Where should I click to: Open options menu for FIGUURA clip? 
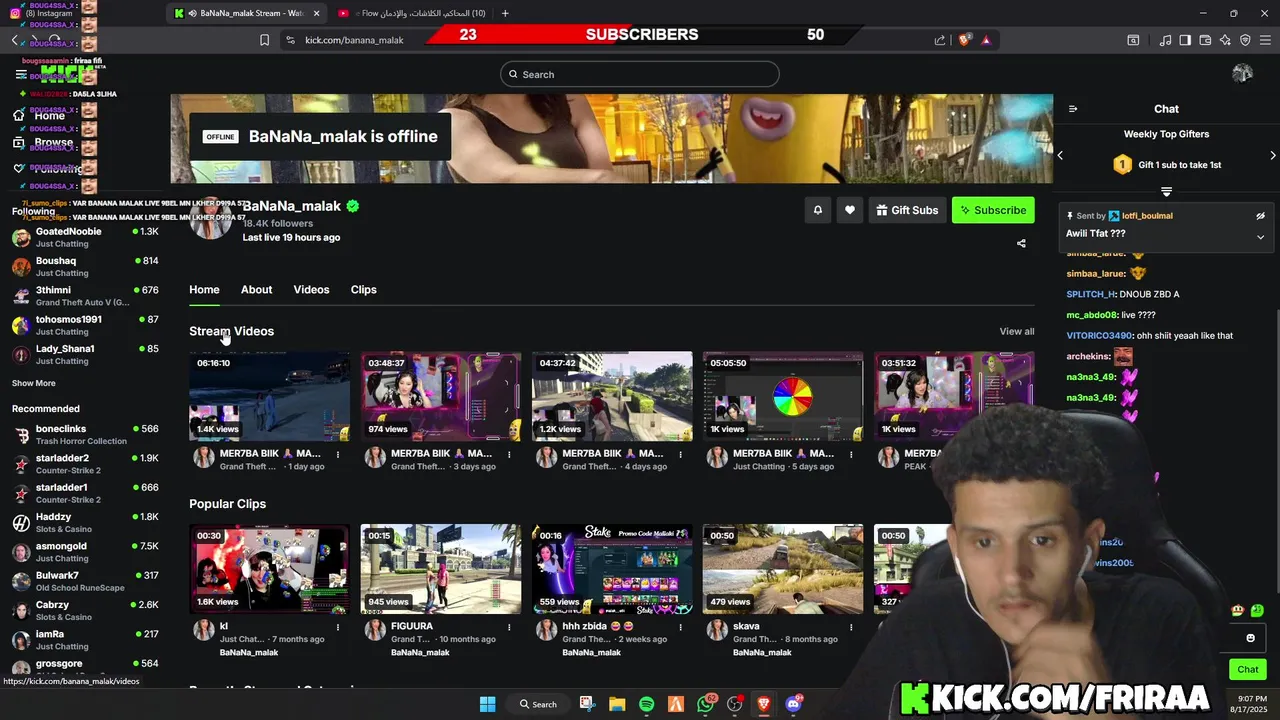click(x=509, y=627)
